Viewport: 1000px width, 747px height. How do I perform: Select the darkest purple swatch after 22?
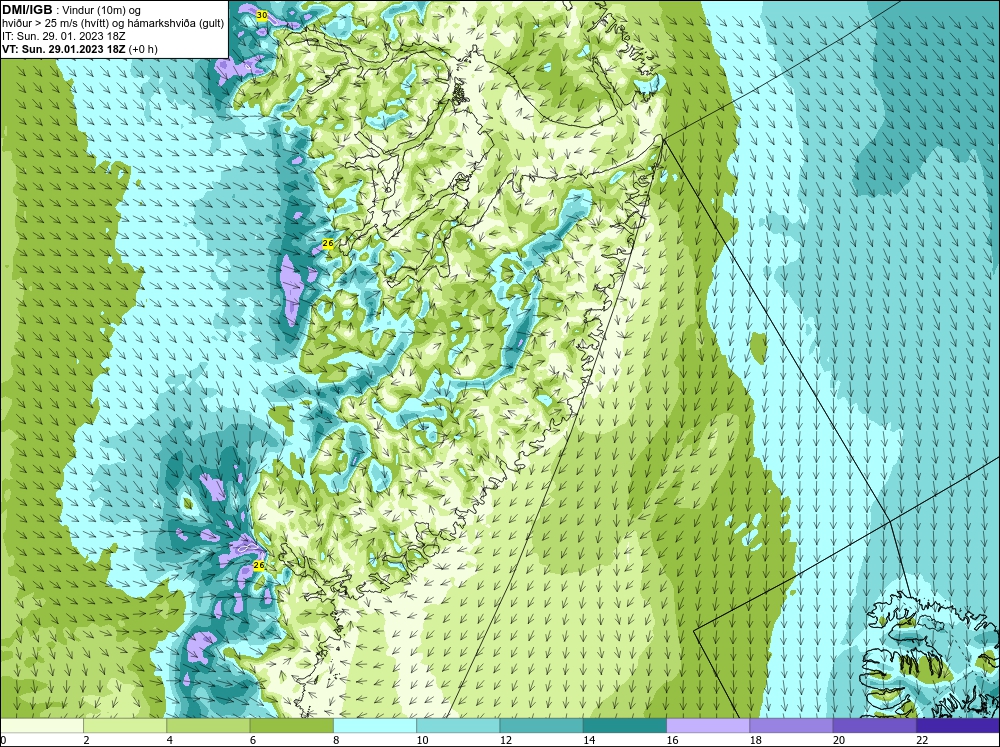coord(958,725)
